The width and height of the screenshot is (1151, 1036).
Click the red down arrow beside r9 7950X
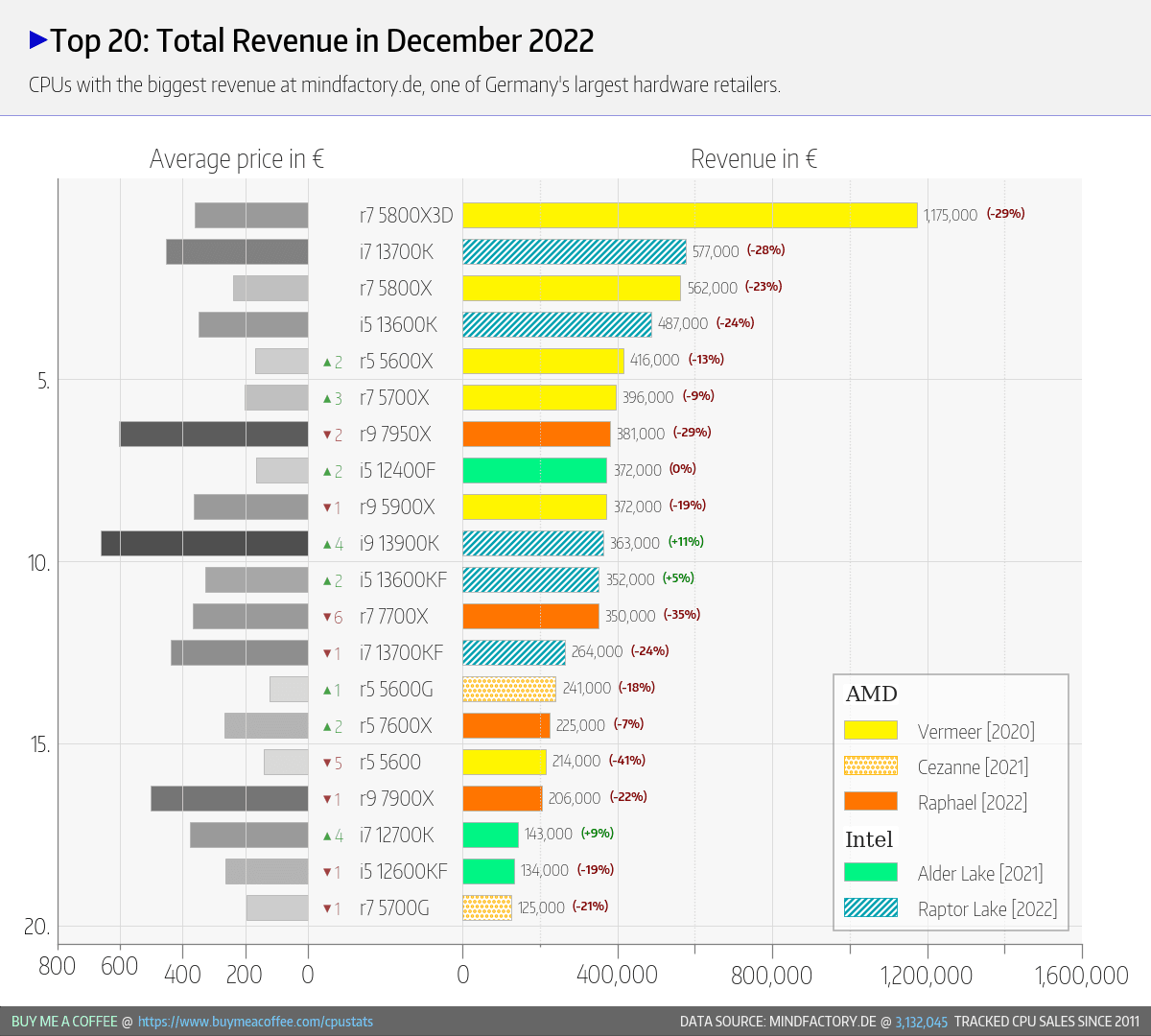click(x=327, y=436)
